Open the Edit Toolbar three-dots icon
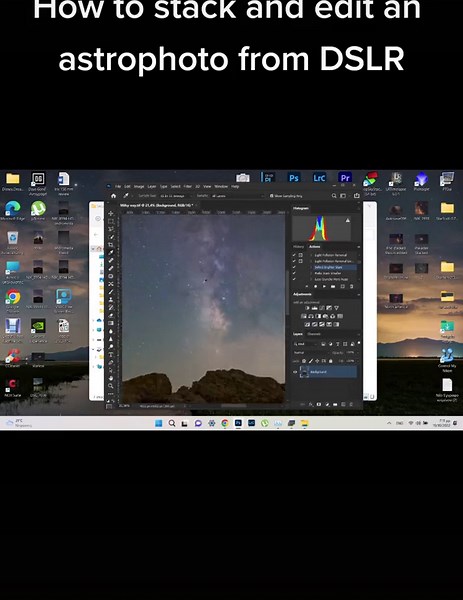 (111, 394)
